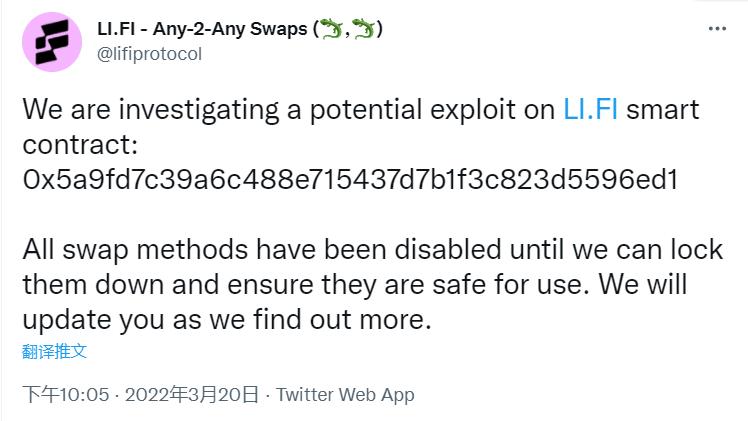
Task: Click the word "contract:" in the tweet
Action: (x=80, y=144)
